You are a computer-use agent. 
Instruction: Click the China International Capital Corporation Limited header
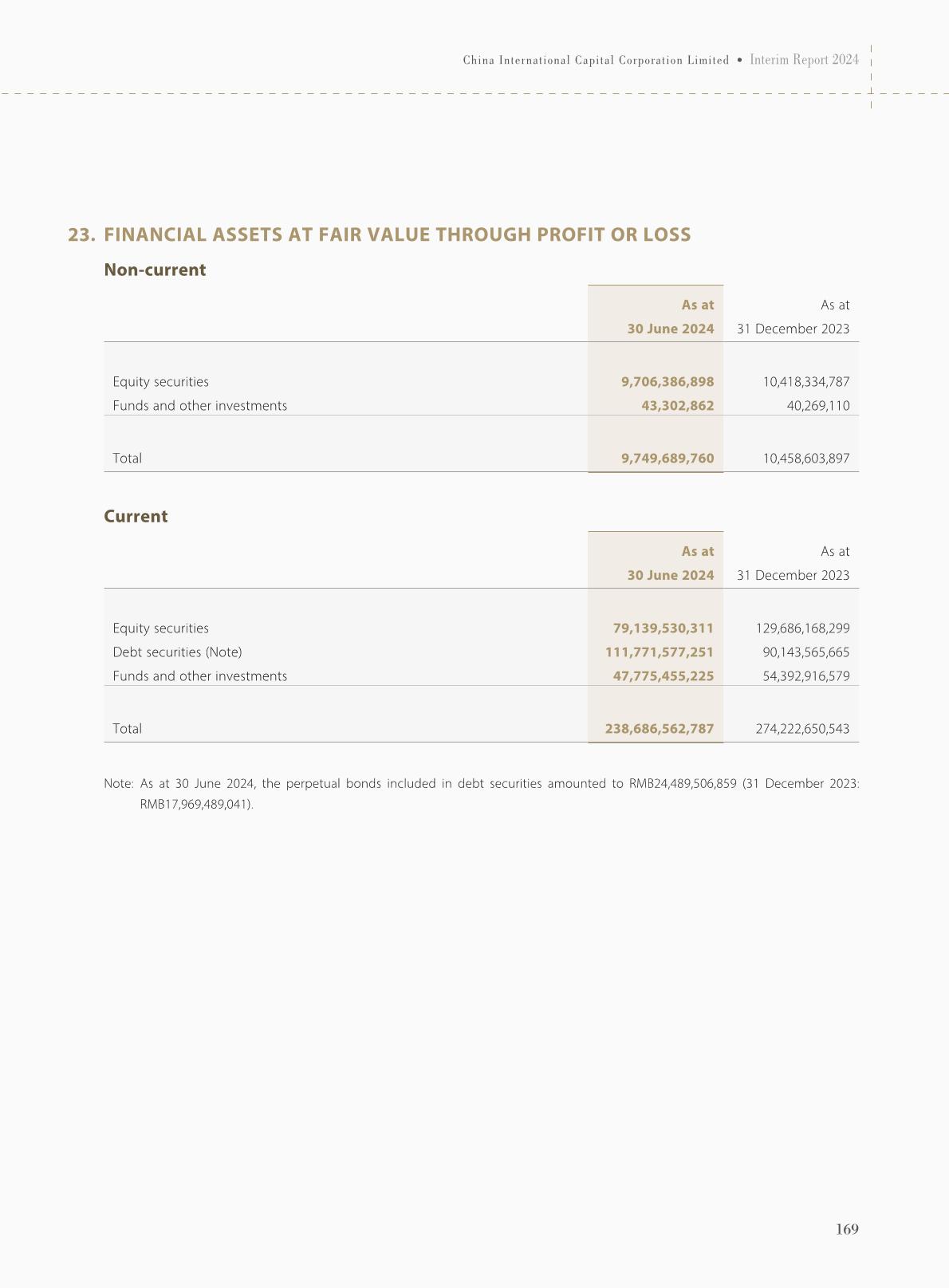[x=596, y=61]
